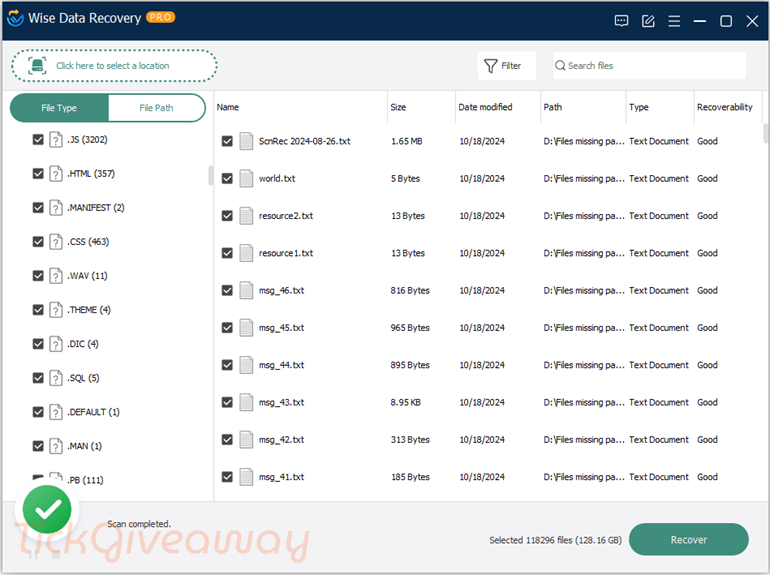Image resolution: width=770 pixels, height=575 pixels.
Task: Click the green scan completed checkmark icon
Action: (47, 509)
